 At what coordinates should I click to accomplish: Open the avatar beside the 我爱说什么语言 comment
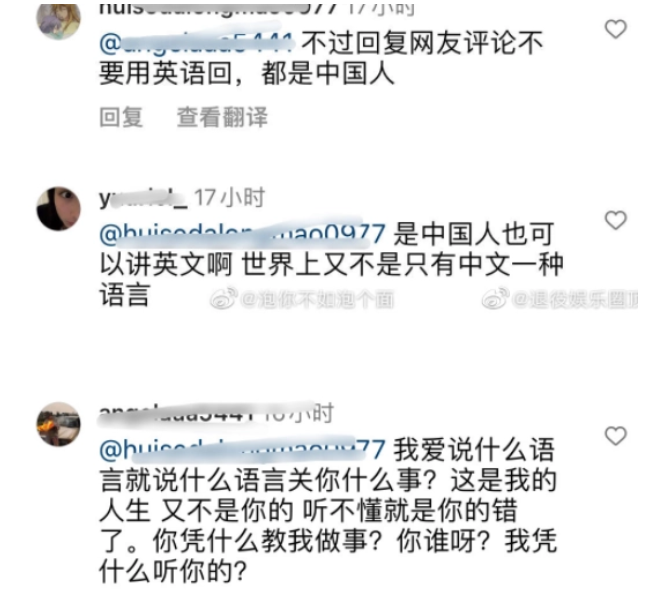click(59, 424)
